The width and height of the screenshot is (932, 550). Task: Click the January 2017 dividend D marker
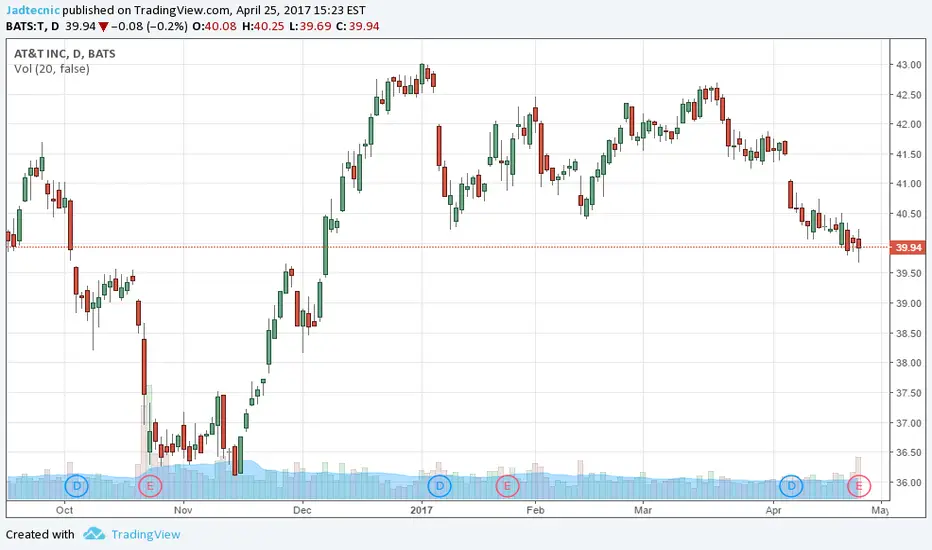(439, 486)
